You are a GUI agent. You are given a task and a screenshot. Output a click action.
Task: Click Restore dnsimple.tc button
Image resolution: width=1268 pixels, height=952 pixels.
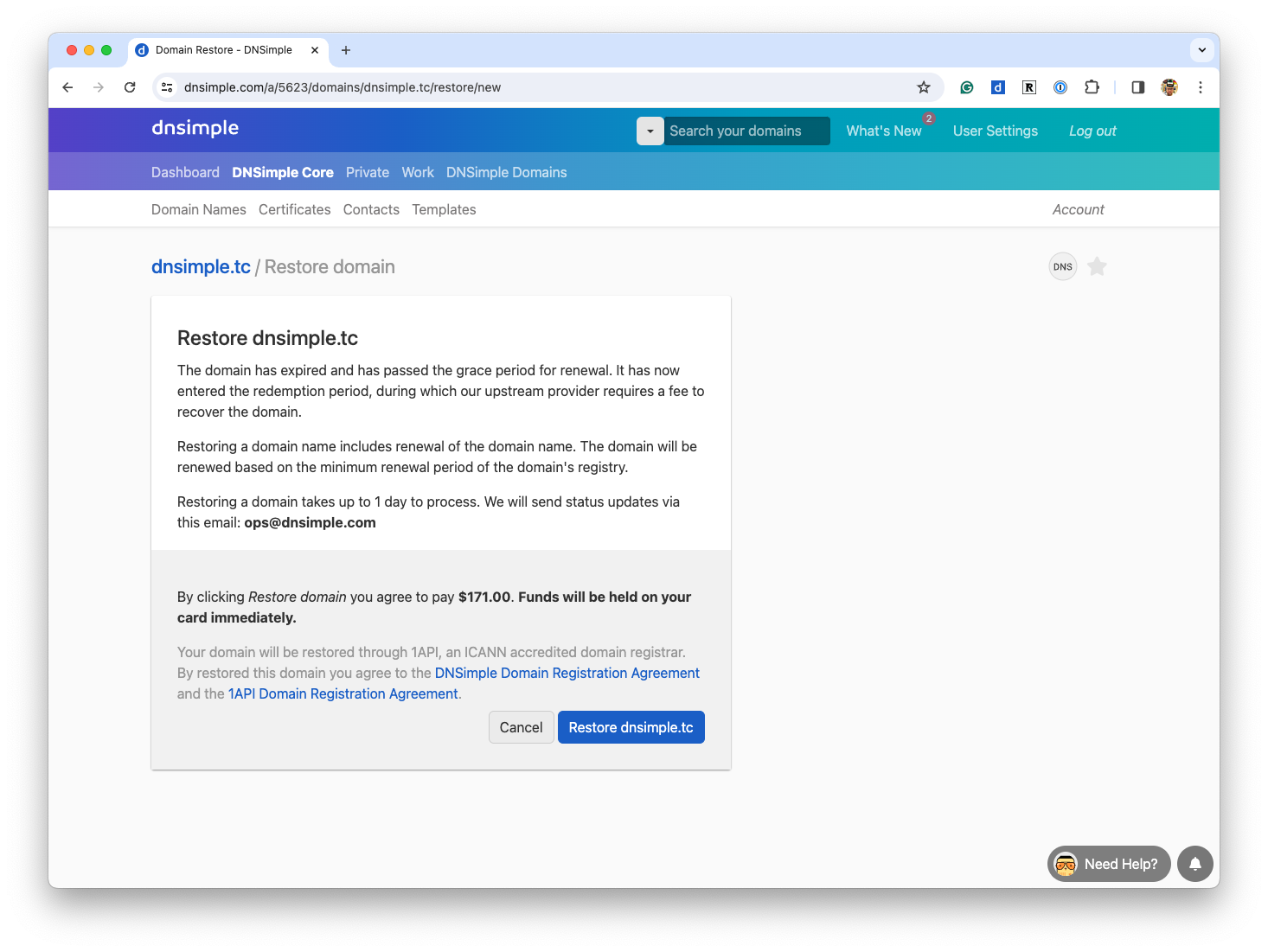[631, 727]
